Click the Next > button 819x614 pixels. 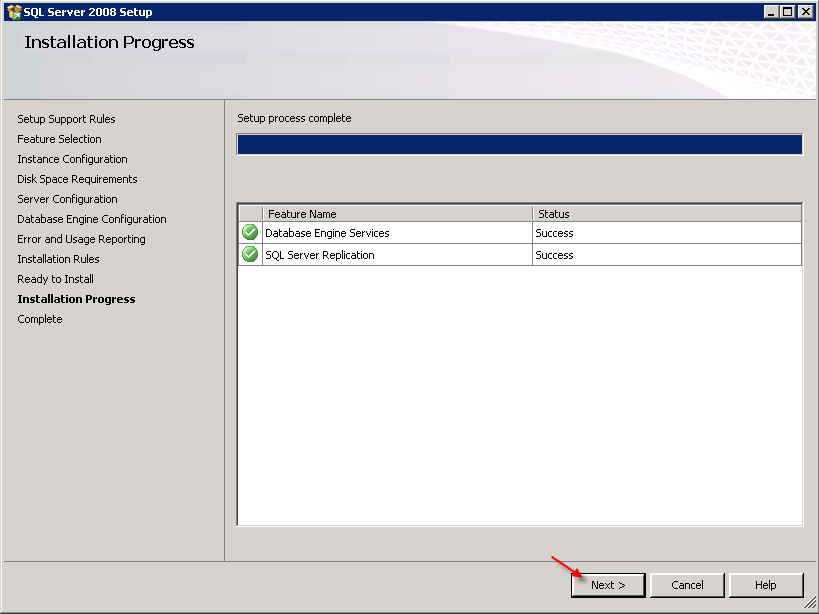pyautogui.click(x=608, y=585)
